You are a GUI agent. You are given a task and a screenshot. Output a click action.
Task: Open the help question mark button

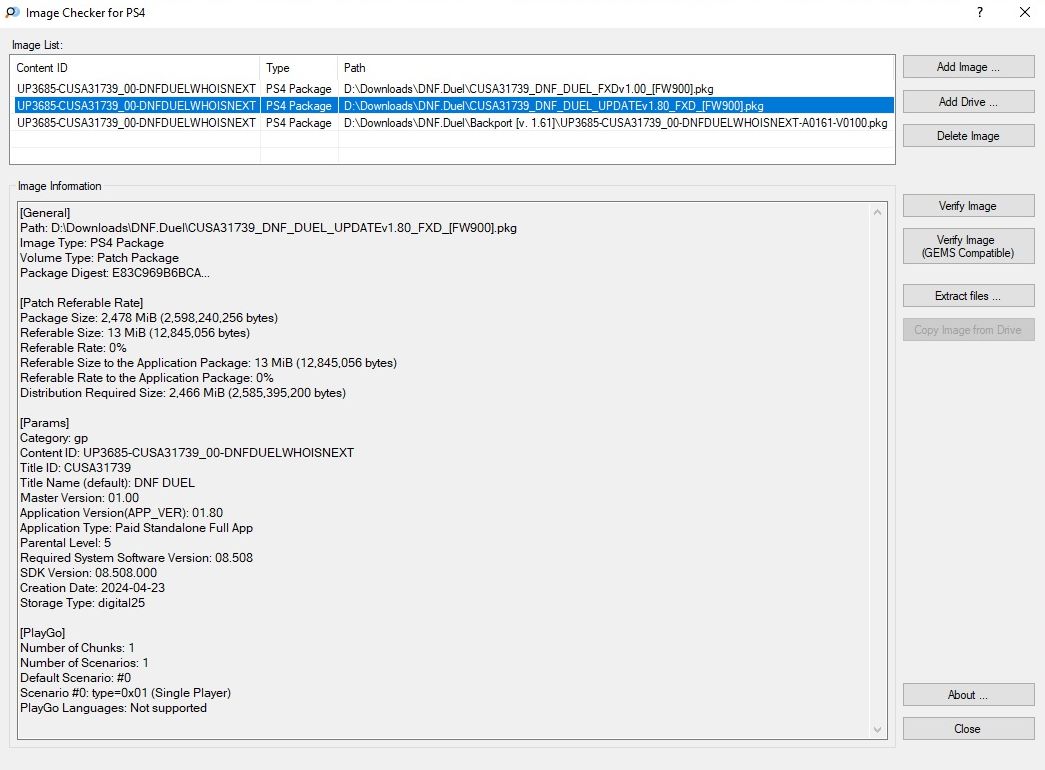(980, 13)
